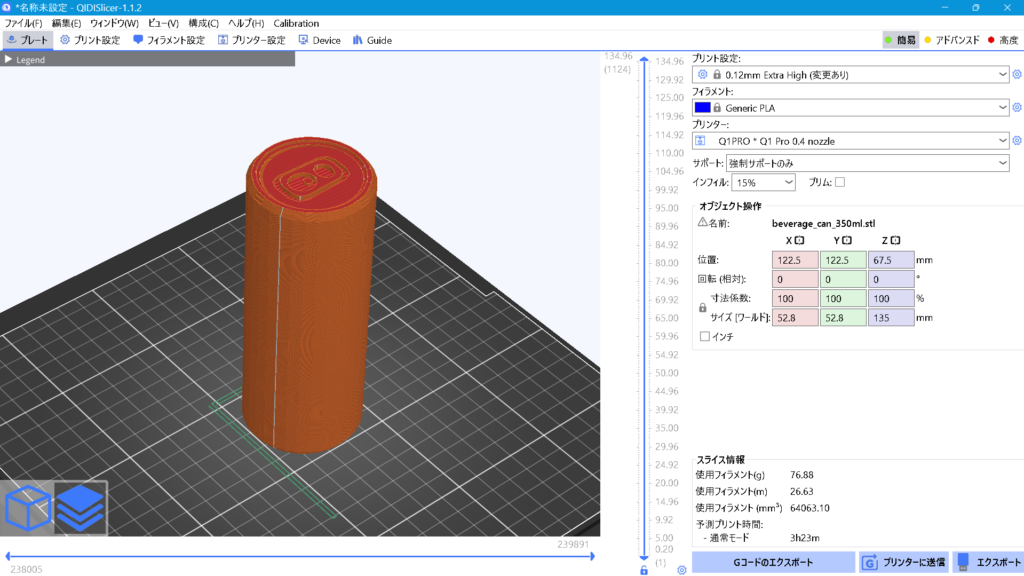Click lock icon below vertical layer slider

(x=644, y=570)
